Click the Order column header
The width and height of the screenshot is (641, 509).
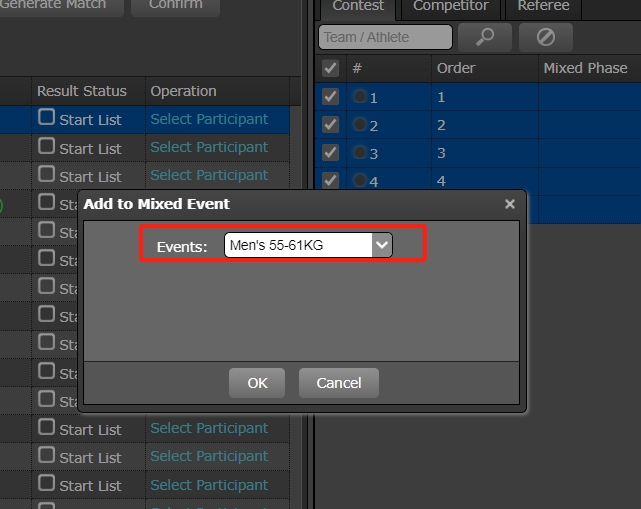[x=456, y=68]
